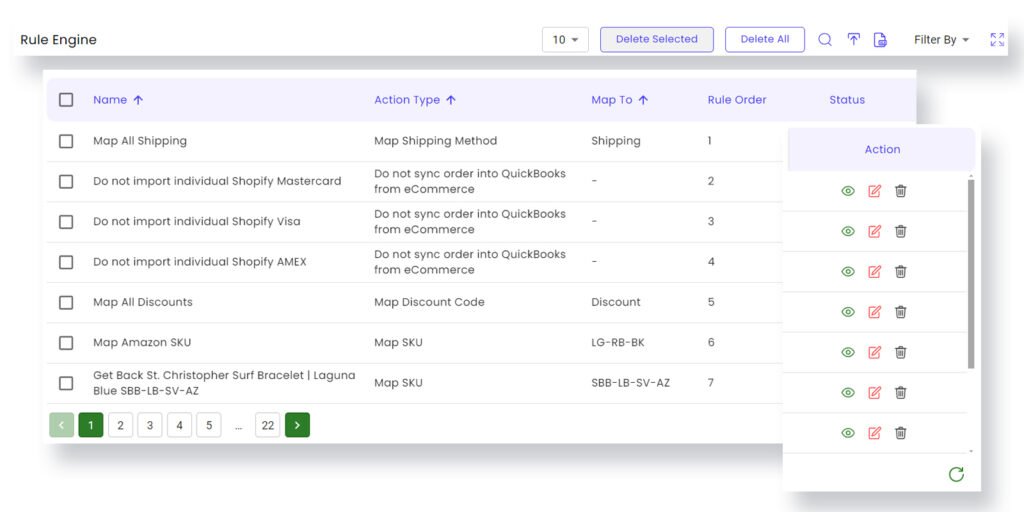
Task: Jump to page 4 in pagination
Action: point(179,425)
